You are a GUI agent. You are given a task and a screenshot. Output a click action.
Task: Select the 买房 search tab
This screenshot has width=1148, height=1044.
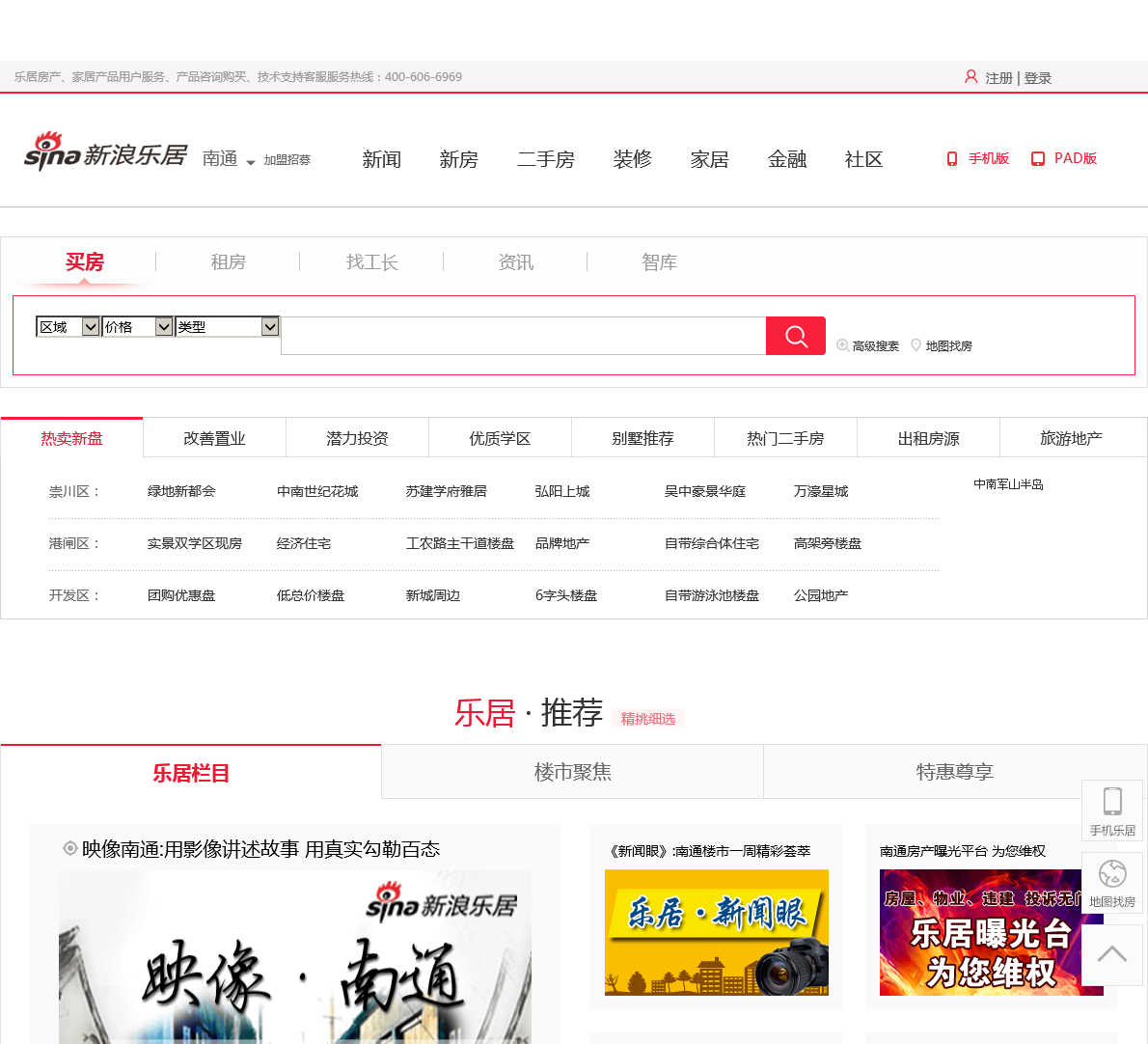pos(85,262)
